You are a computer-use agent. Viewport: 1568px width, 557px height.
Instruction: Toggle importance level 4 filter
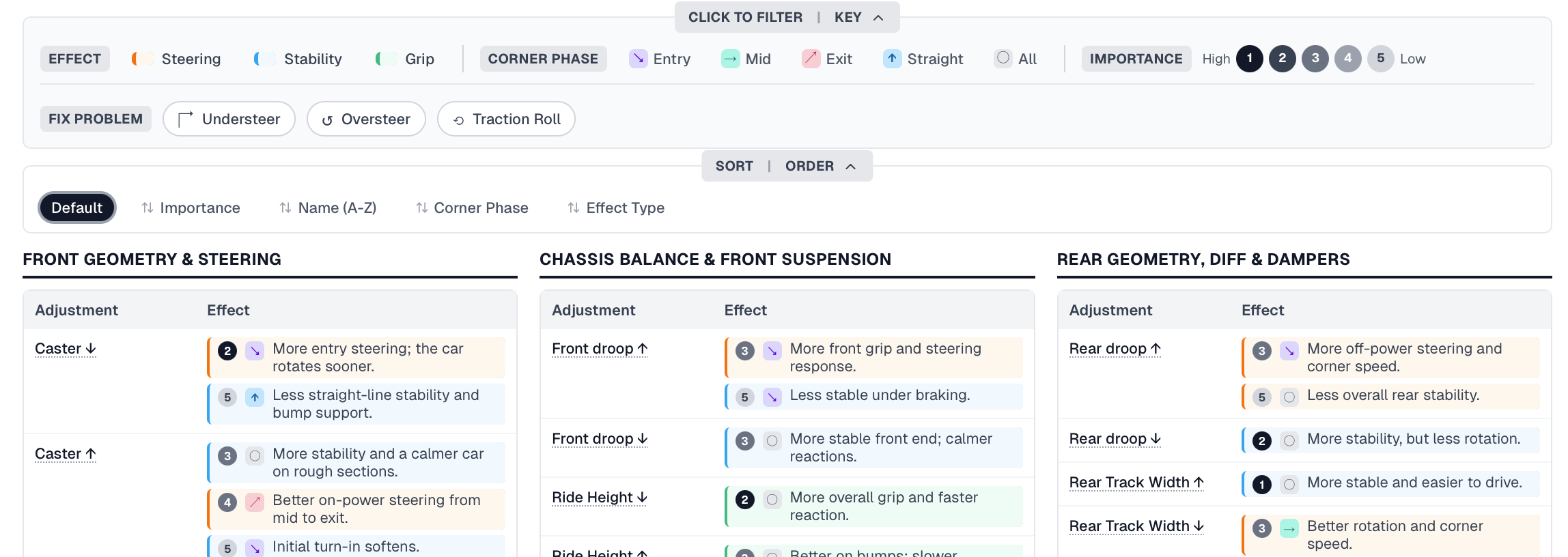[1348, 59]
